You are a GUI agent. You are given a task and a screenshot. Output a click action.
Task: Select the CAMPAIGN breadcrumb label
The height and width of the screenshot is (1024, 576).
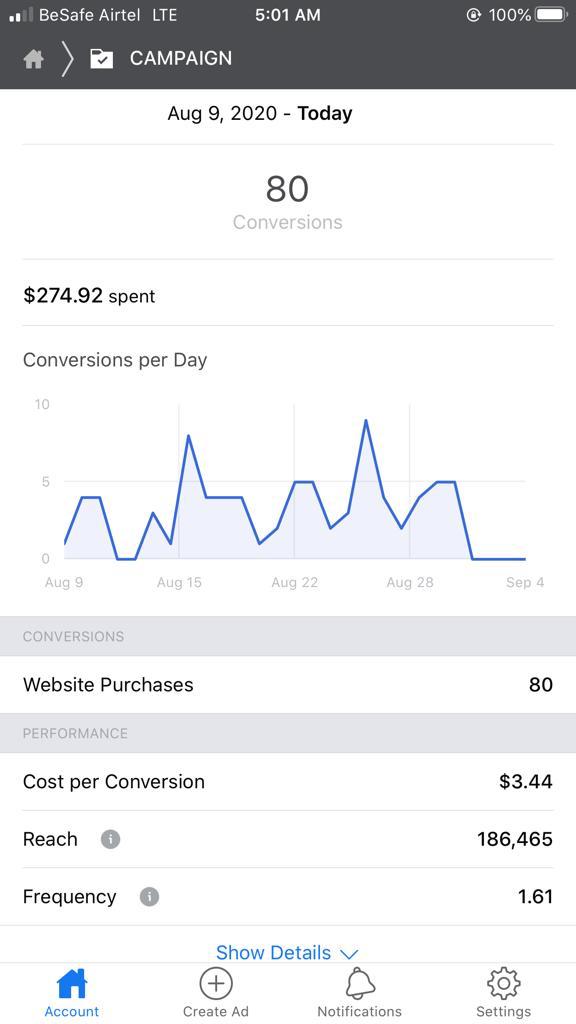point(181,58)
